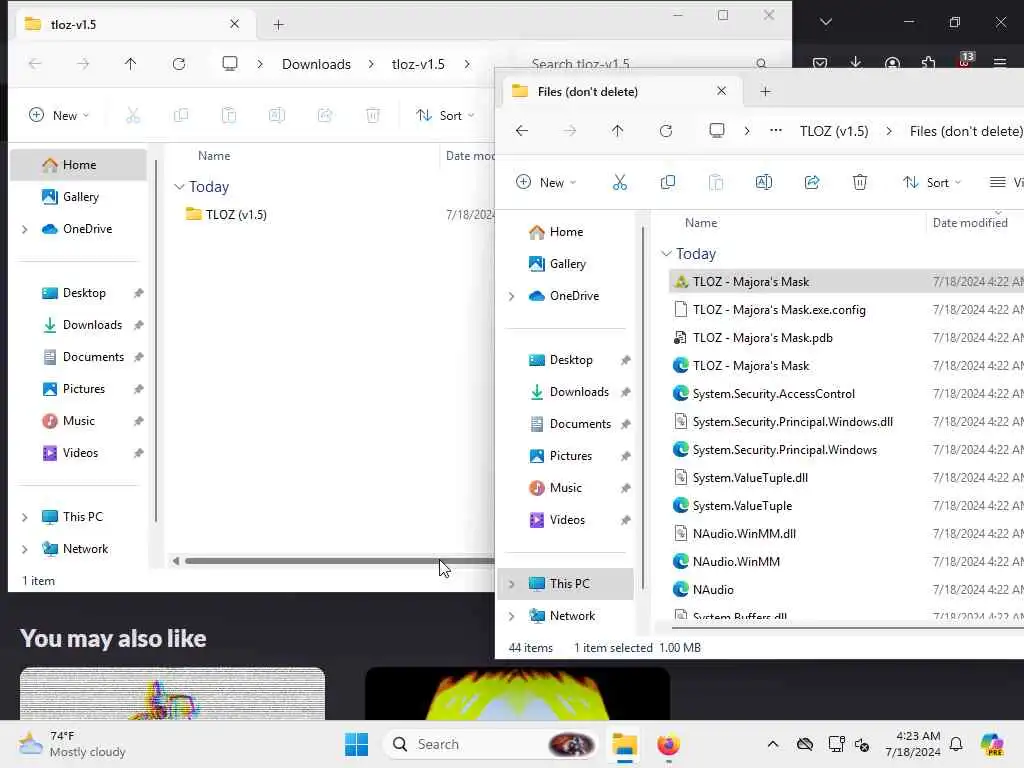Collapse Today group in tloz-v1.5 window
Viewport: 1024px width, 768px height.
(x=179, y=187)
